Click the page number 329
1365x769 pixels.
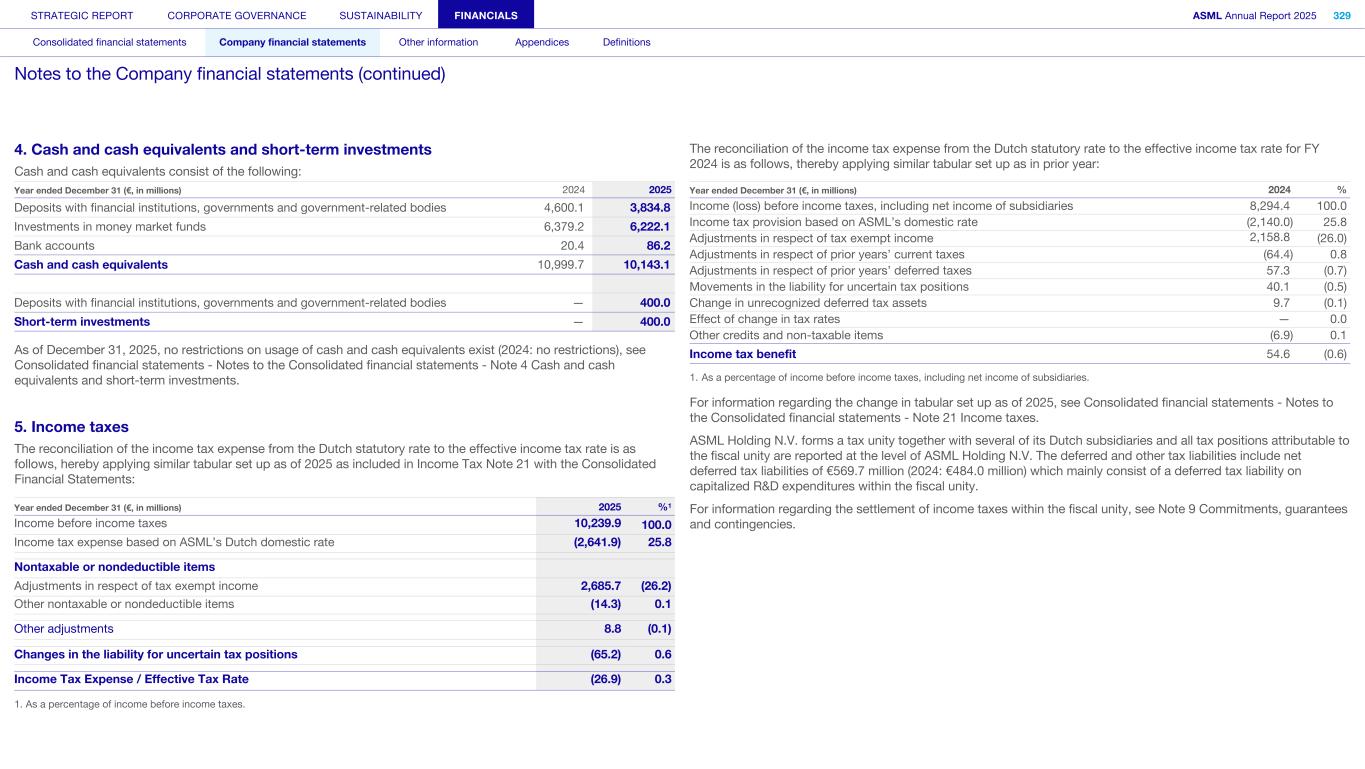[1341, 15]
